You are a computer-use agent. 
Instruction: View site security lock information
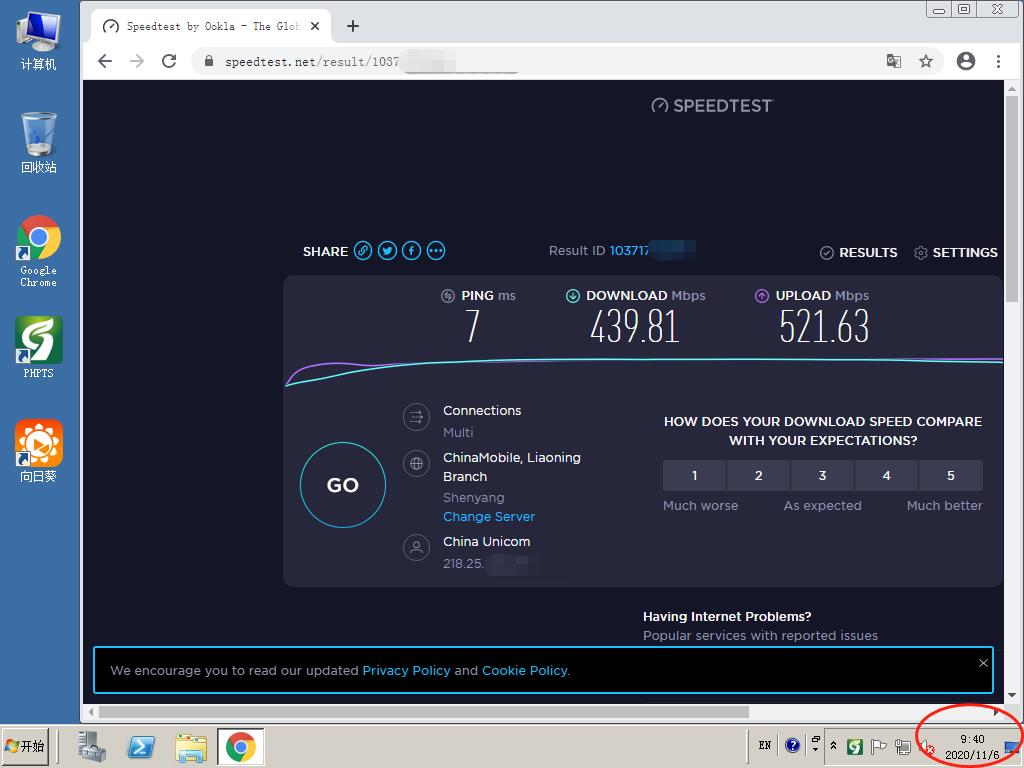pos(209,61)
